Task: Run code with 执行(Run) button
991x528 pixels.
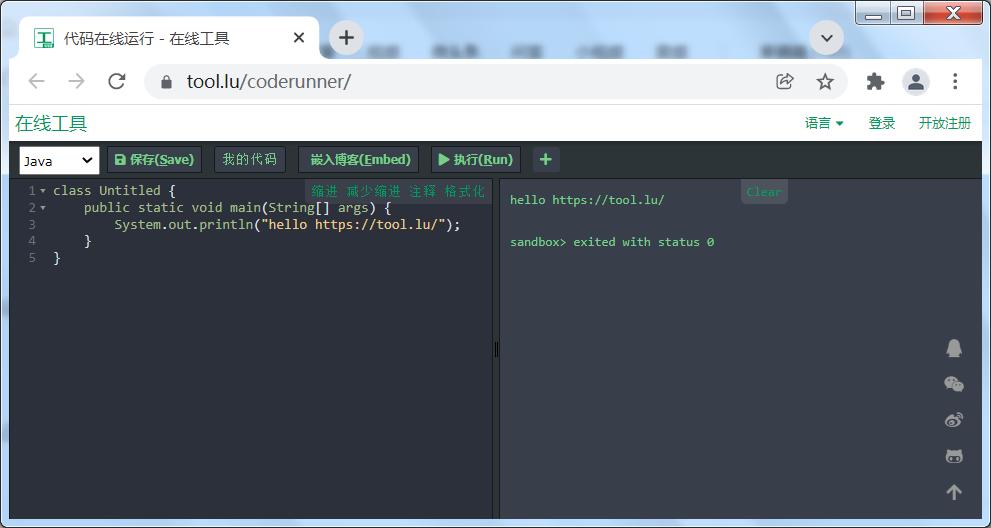Action: [476, 159]
